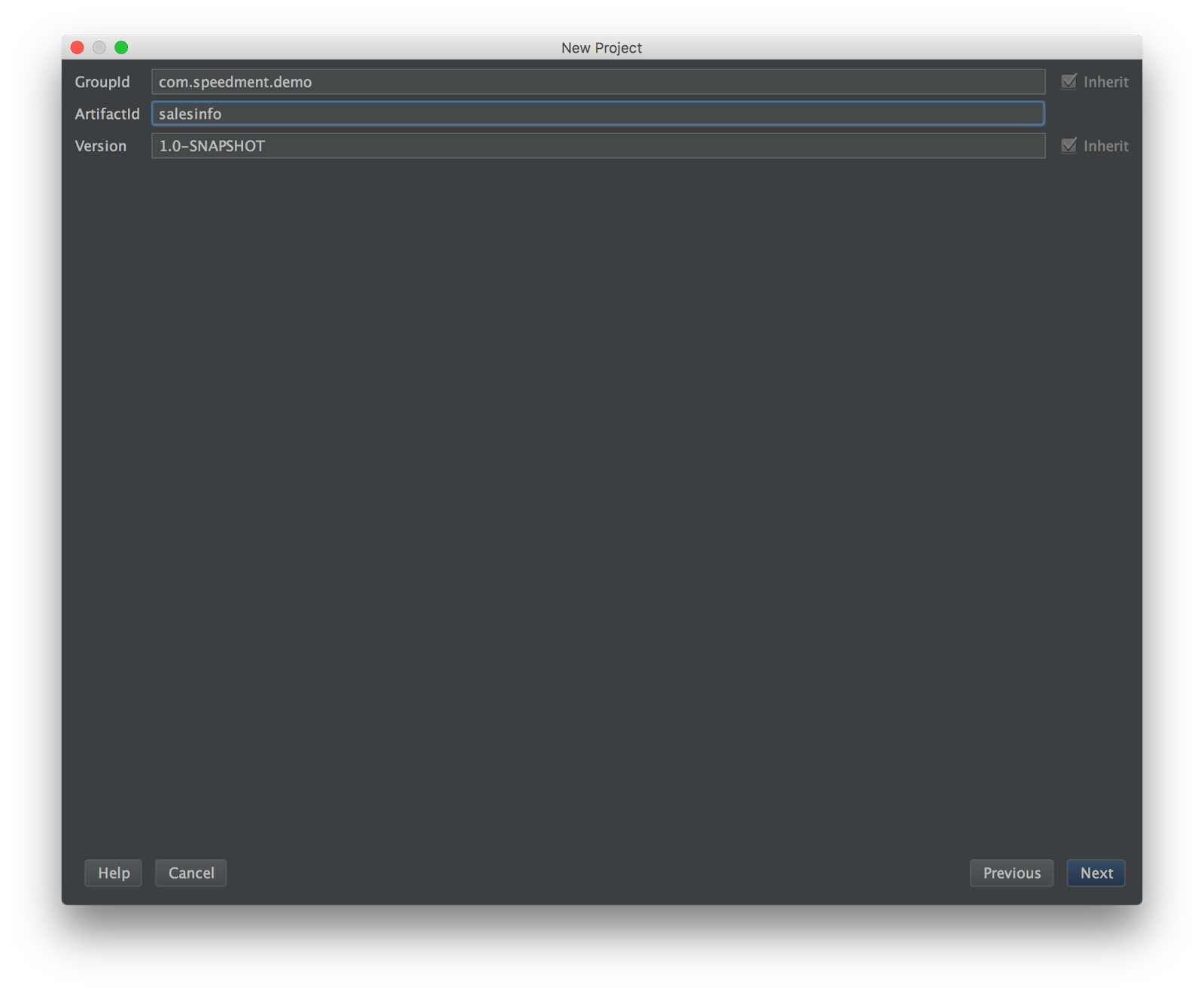The image size is (1204, 993).
Task: Click the GroupId label
Action: click(102, 82)
